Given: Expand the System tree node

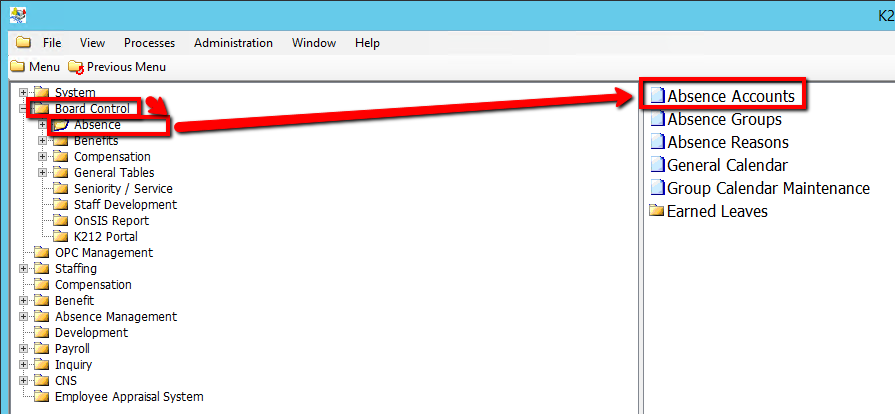Looking at the screenshot, I should pos(23,93).
